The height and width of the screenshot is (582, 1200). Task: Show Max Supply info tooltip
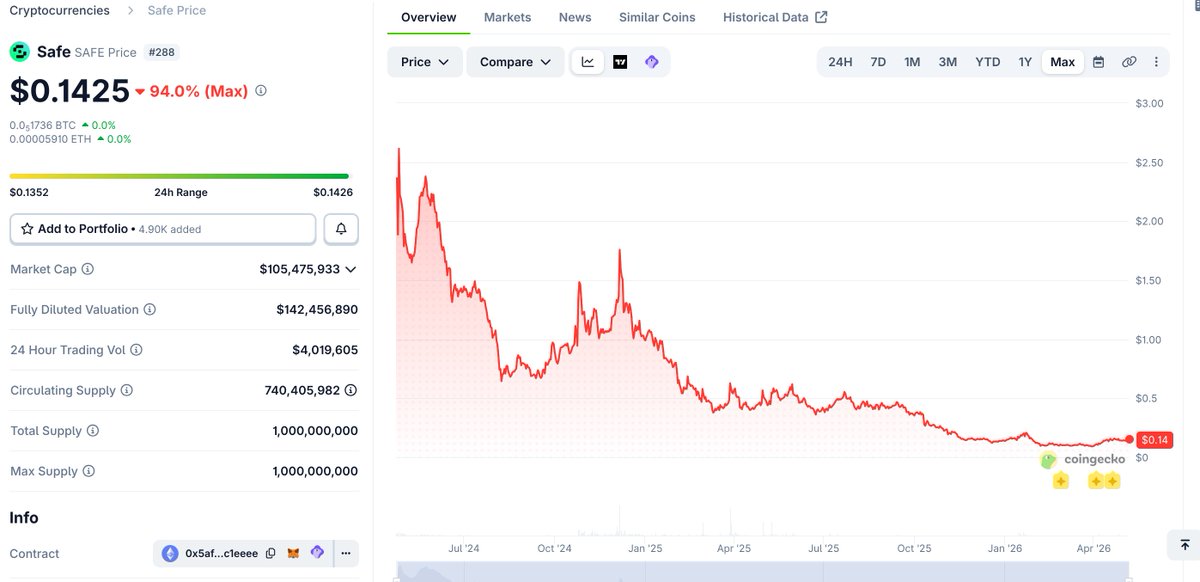tap(88, 471)
